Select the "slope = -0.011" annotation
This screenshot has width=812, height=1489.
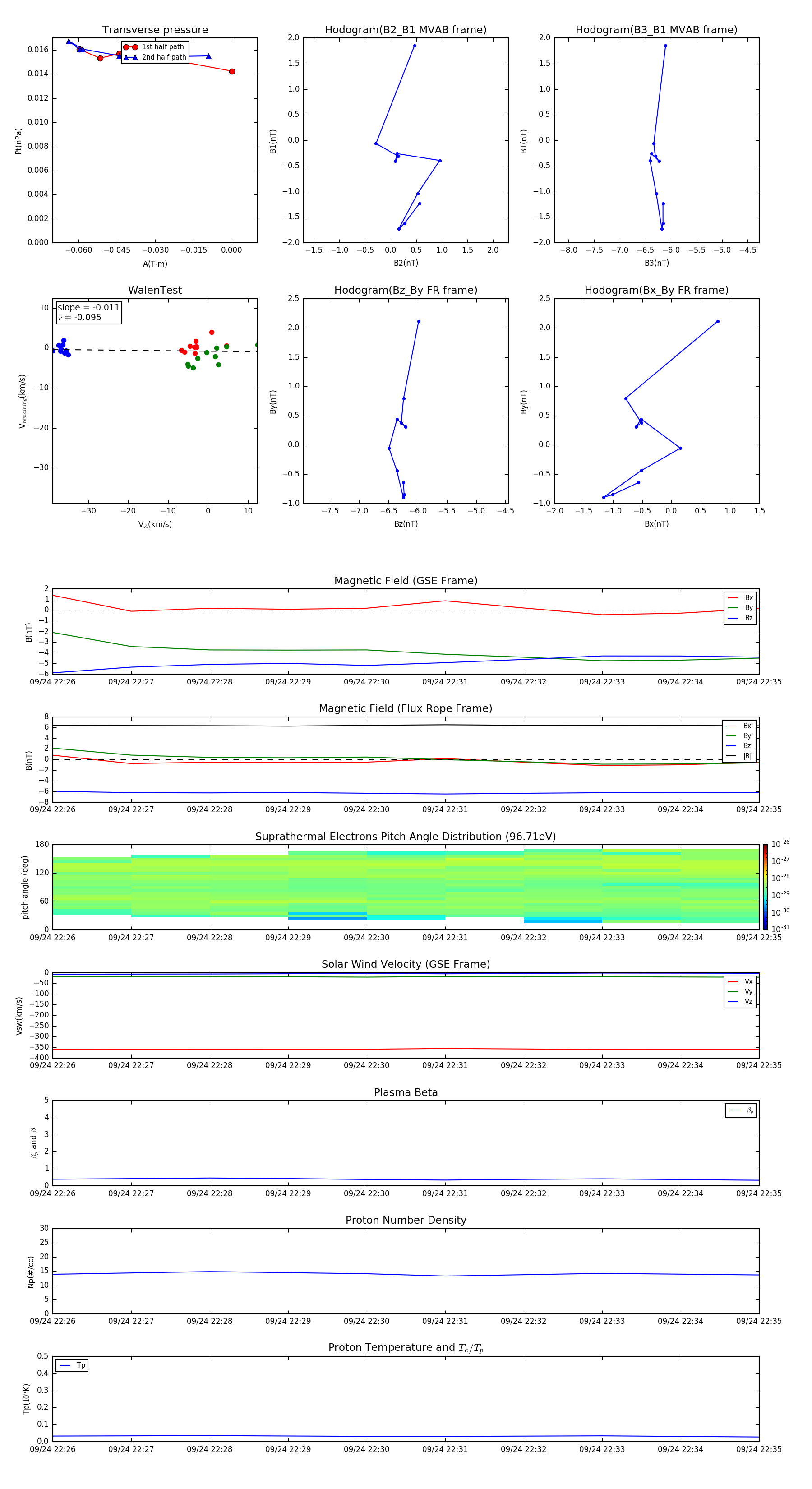point(88,308)
